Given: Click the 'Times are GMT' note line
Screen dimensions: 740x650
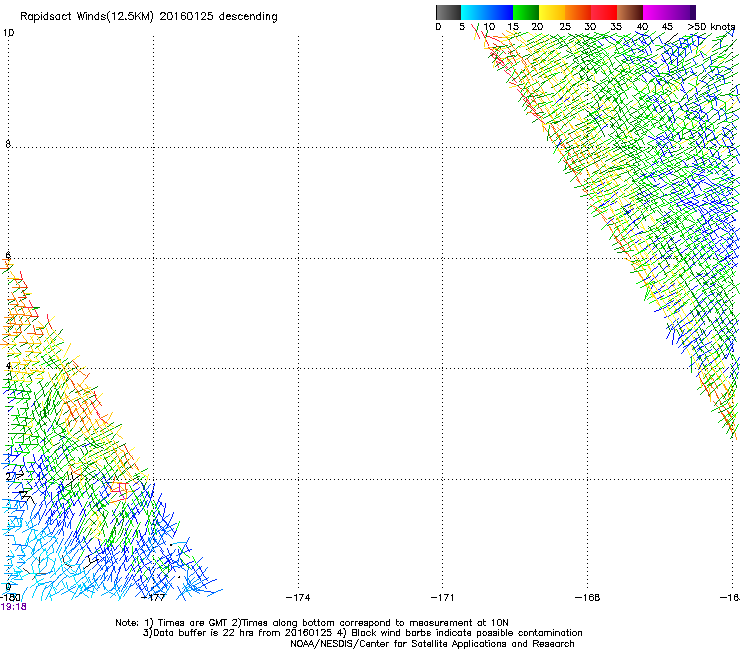Looking at the screenshot, I should (312, 623).
